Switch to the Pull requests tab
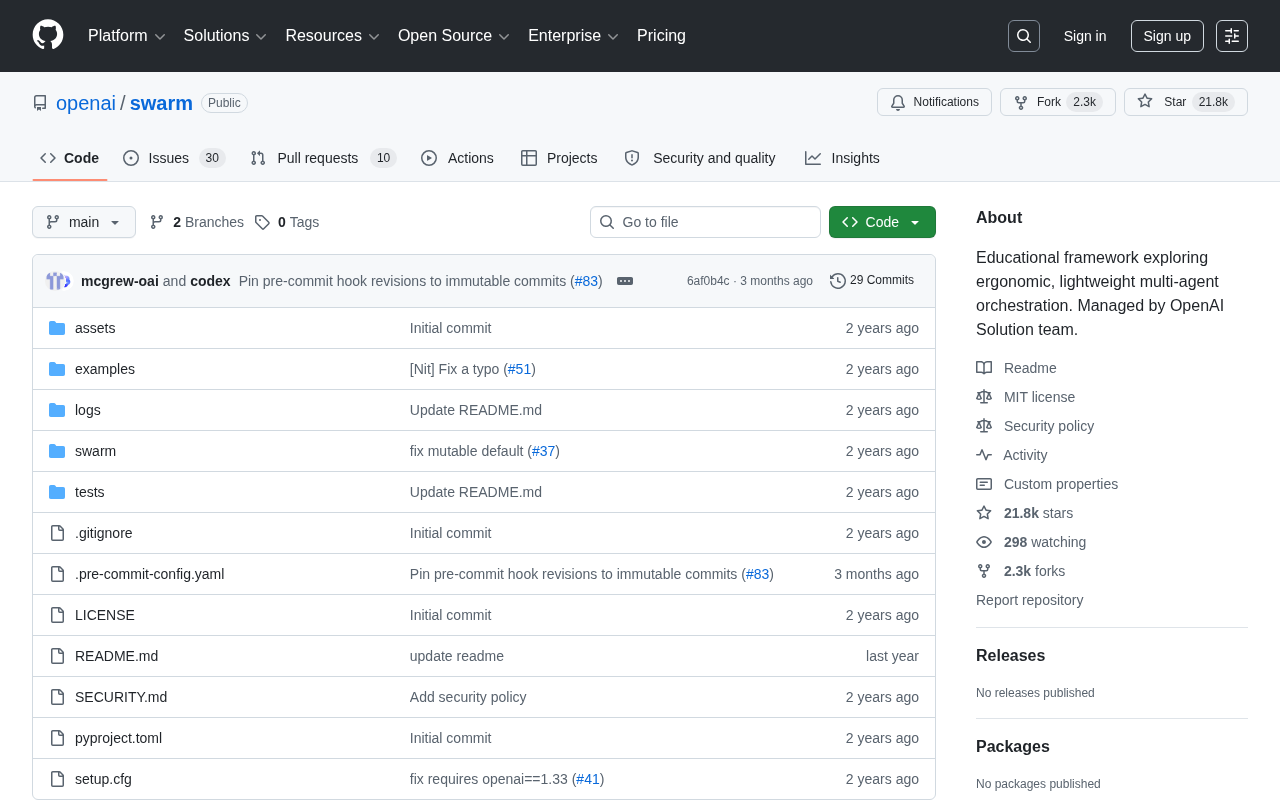The height and width of the screenshot is (800, 1280). (x=323, y=158)
